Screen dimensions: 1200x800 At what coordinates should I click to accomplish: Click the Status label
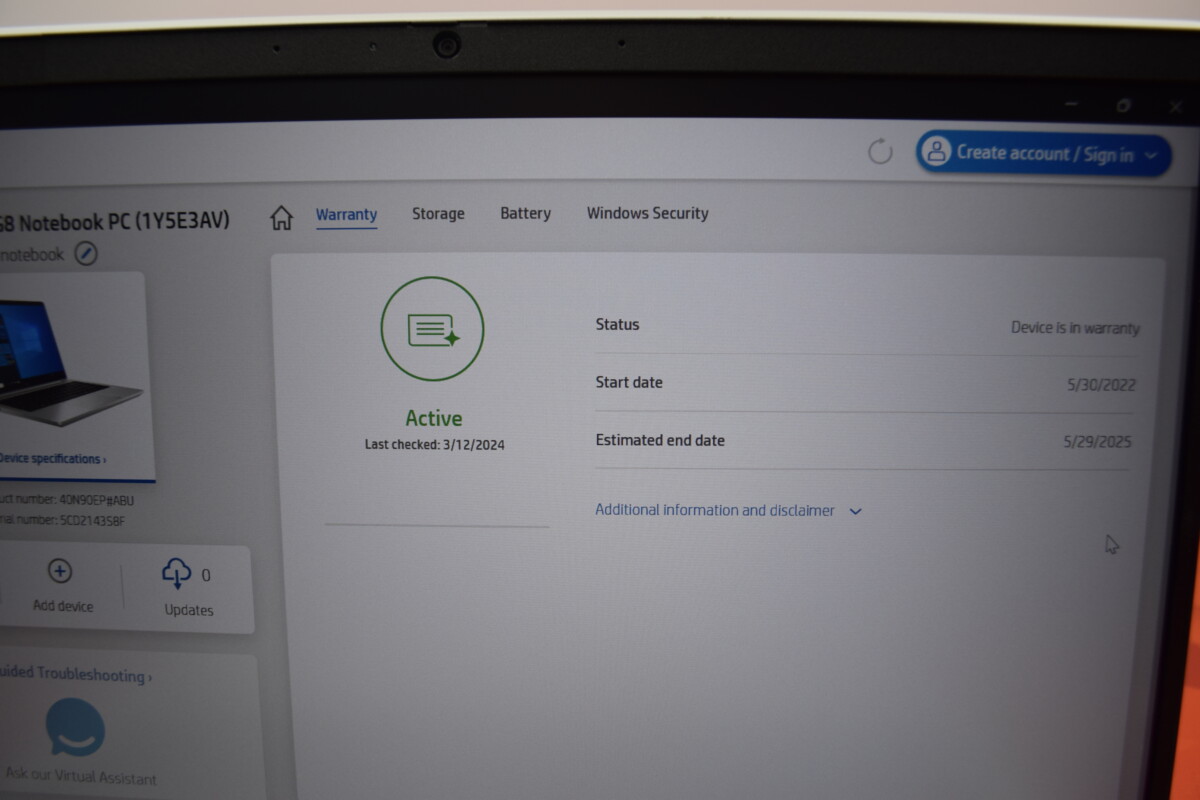click(617, 324)
